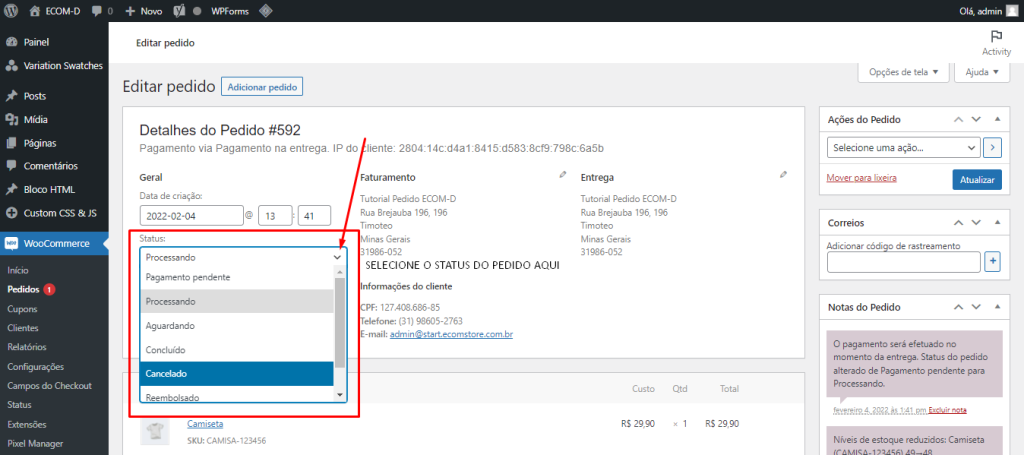Collapse the Correios panel
The image size is (1024, 455).
(997, 223)
